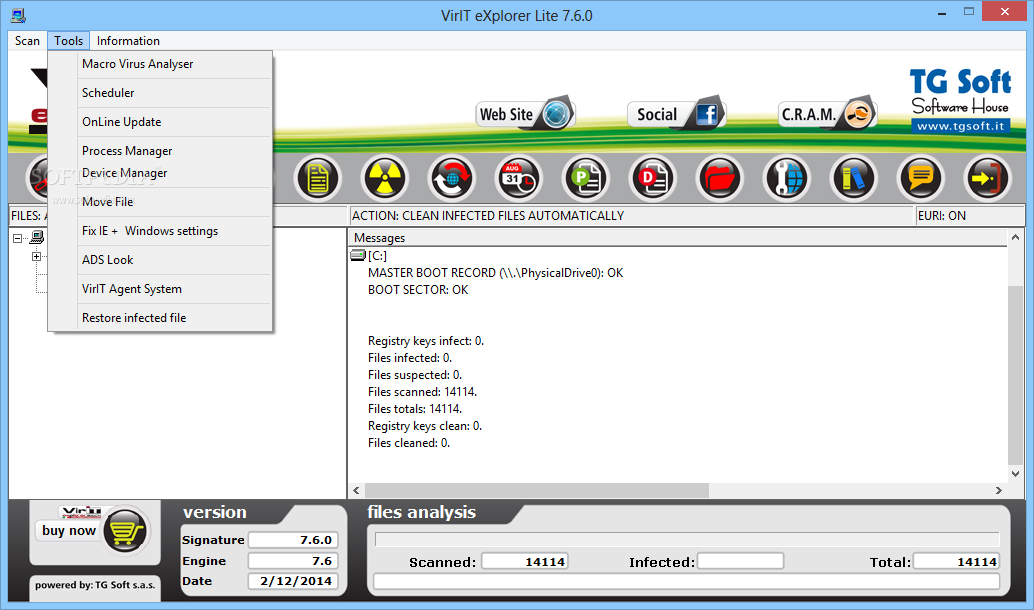Click the speech bubble message icon
The image size is (1034, 610).
921,178
